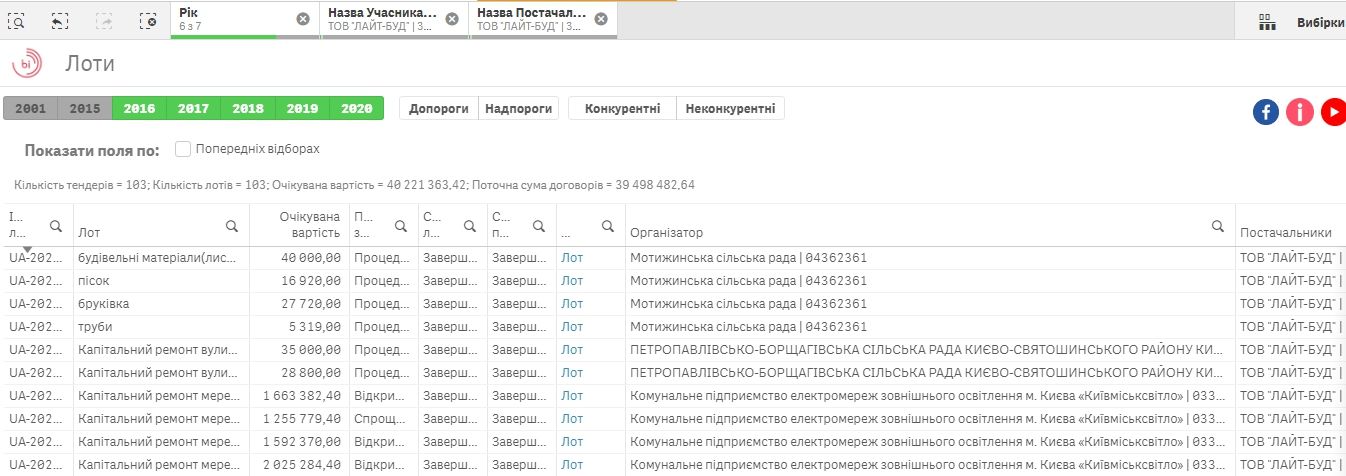This screenshot has width=1346, height=476.
Task: Select the 16 920,00 value cell
Action: tap(298, 281)
